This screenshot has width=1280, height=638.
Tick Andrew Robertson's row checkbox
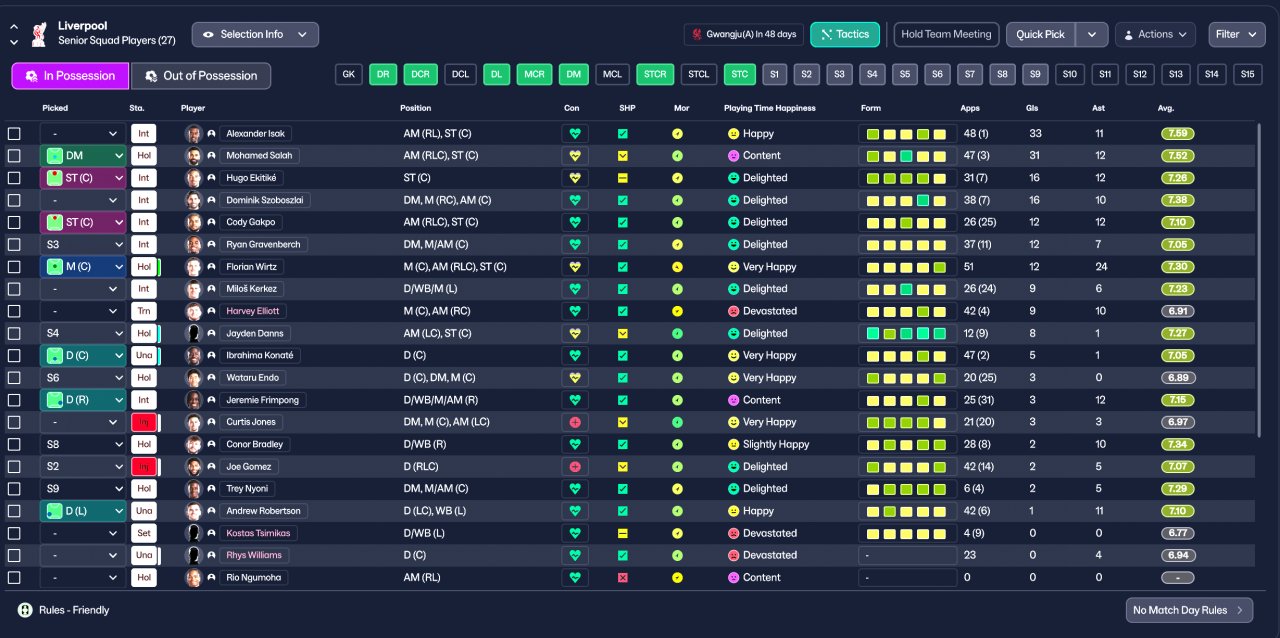[x=14, y=511]
